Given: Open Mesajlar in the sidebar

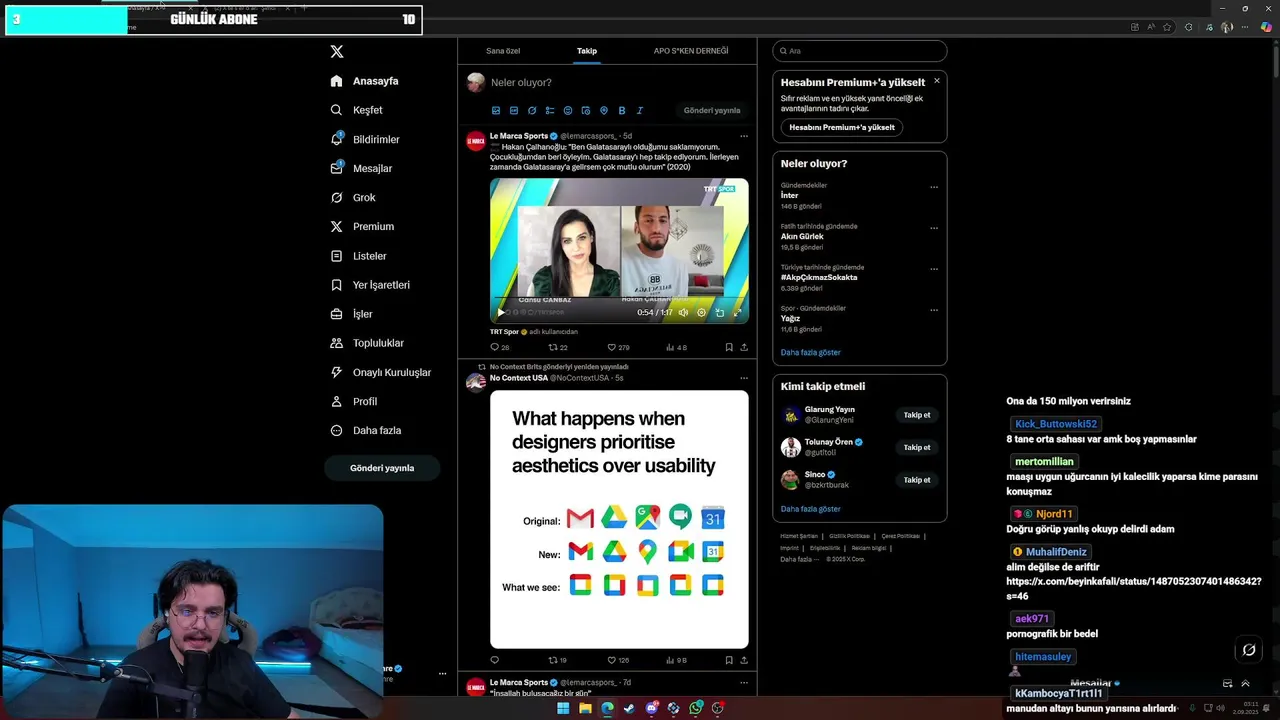Looking at the screenshot, I should tap(361, 168).
